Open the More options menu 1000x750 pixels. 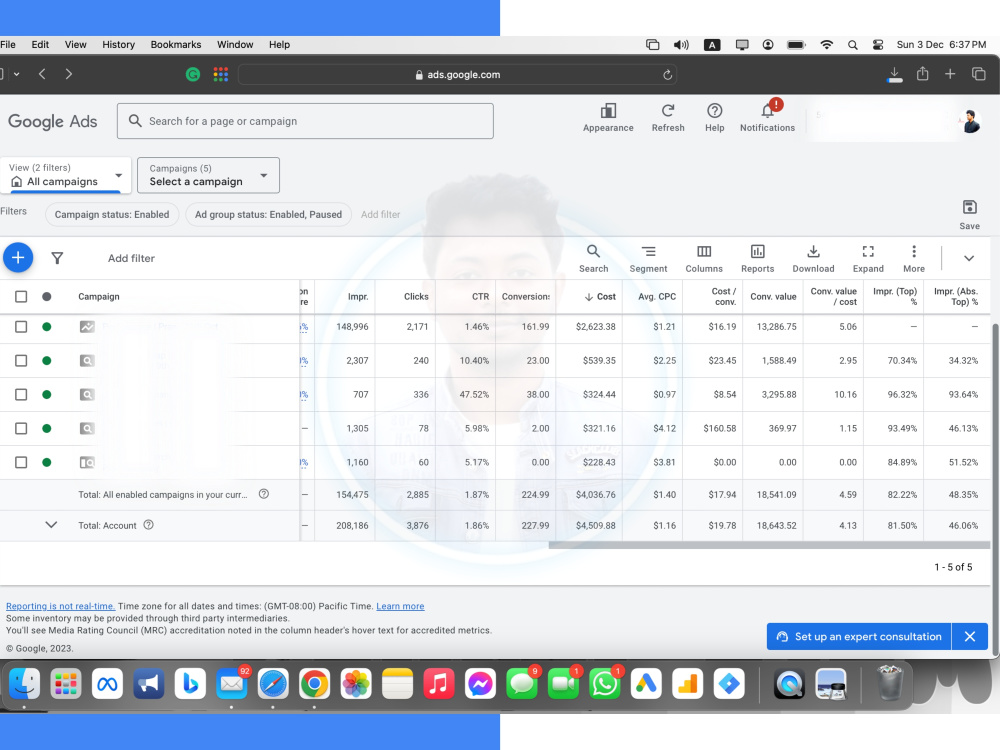(x=914, y=258)
